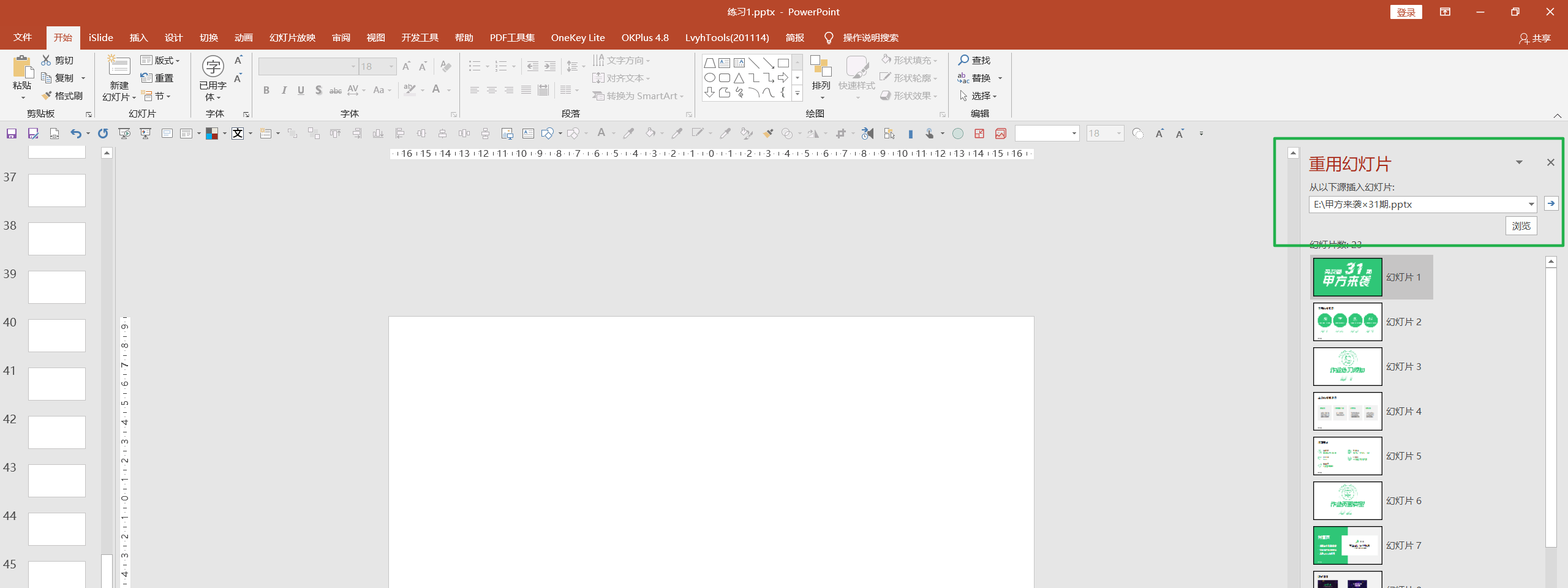Save via quick access toolbar save icon

(12, 134)
